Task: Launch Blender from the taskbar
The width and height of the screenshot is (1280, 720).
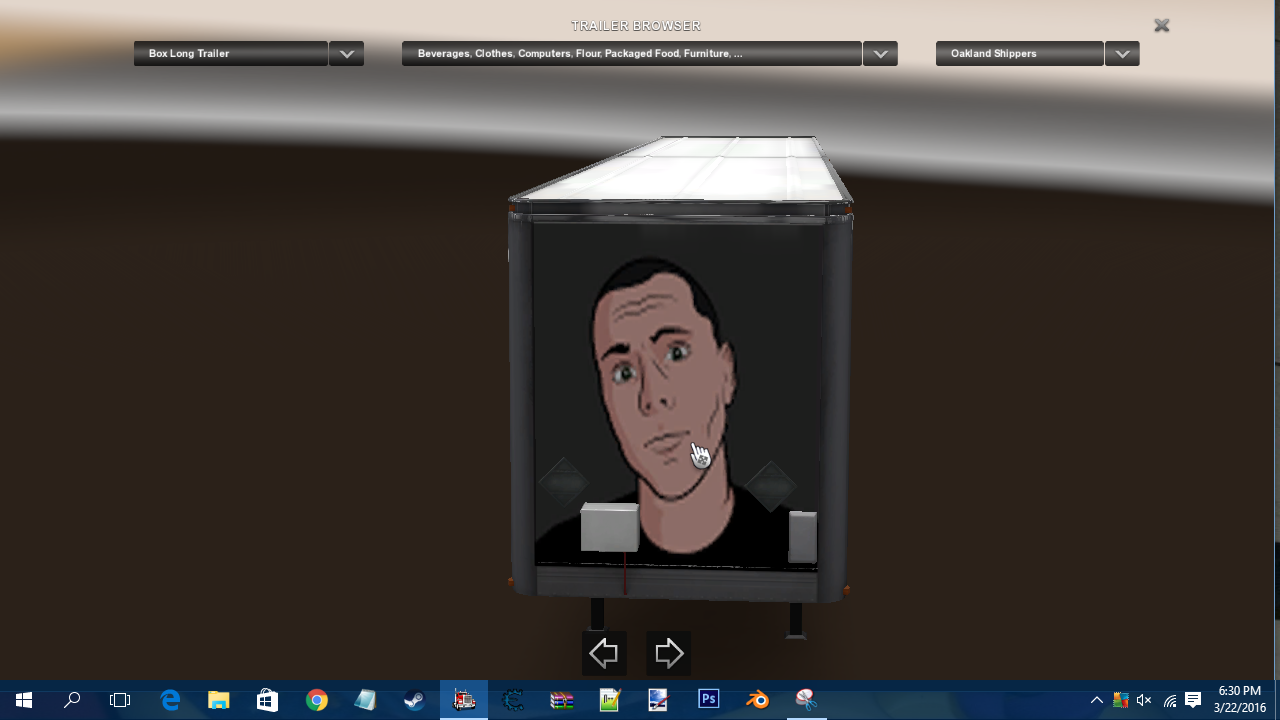Action: tap(758, 700)
